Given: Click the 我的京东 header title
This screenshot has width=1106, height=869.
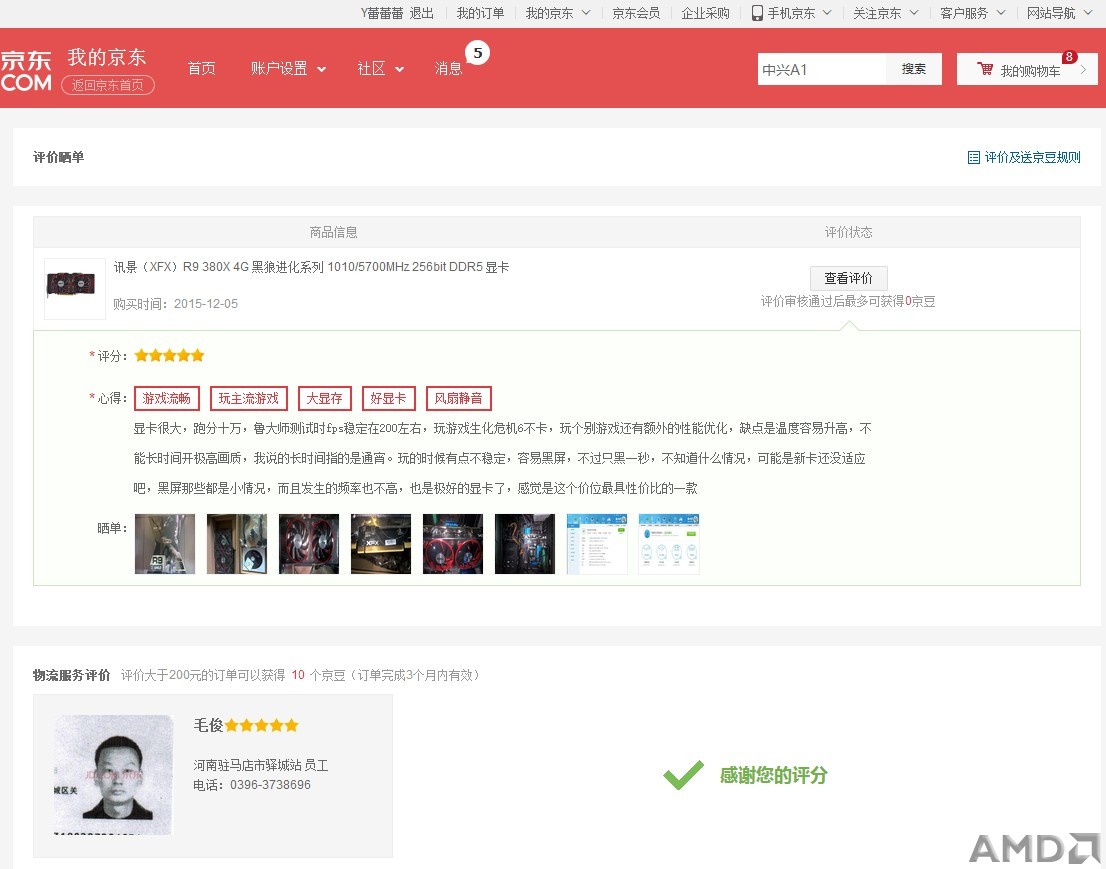Looking at the screenshot, I should 107,57.
